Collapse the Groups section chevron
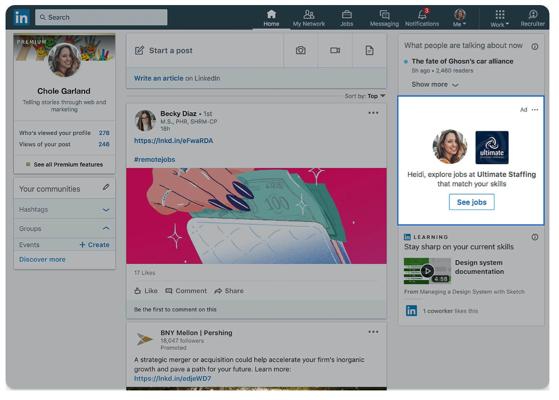The image size is (559, 400). tap(106, 228)
